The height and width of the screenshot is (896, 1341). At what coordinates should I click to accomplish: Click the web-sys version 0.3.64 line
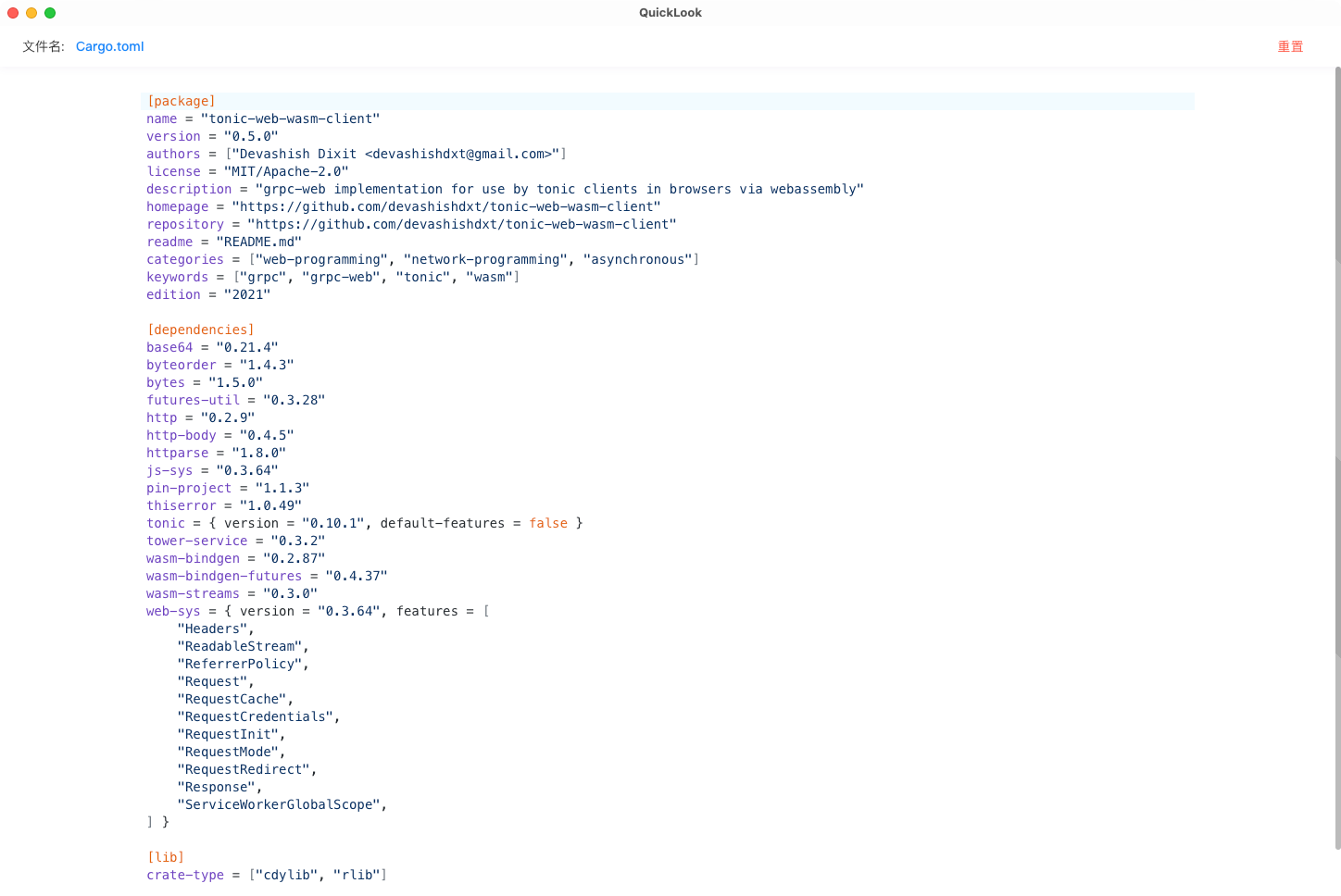(318, 612)
